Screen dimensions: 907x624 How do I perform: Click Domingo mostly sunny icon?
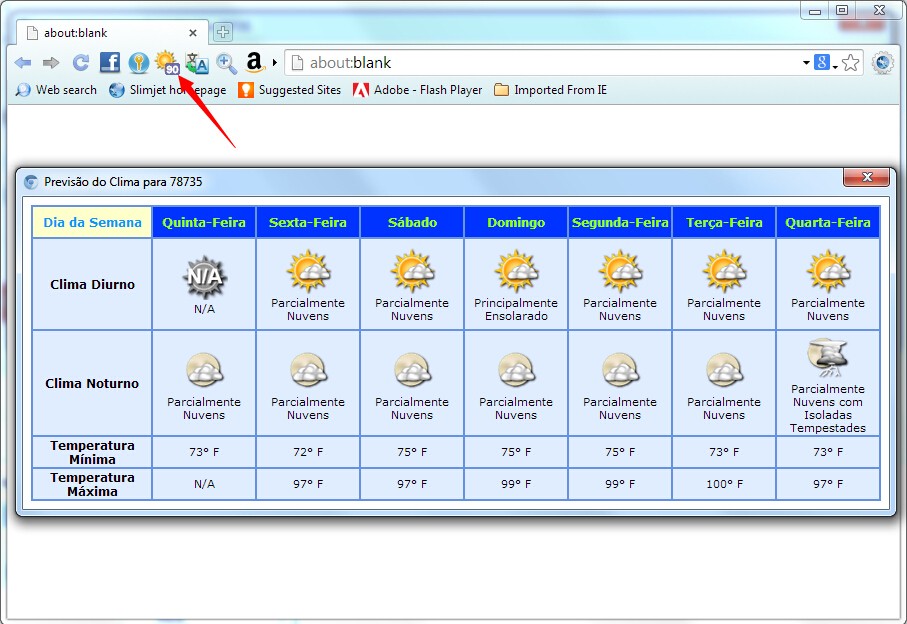[x=517, y=271]
